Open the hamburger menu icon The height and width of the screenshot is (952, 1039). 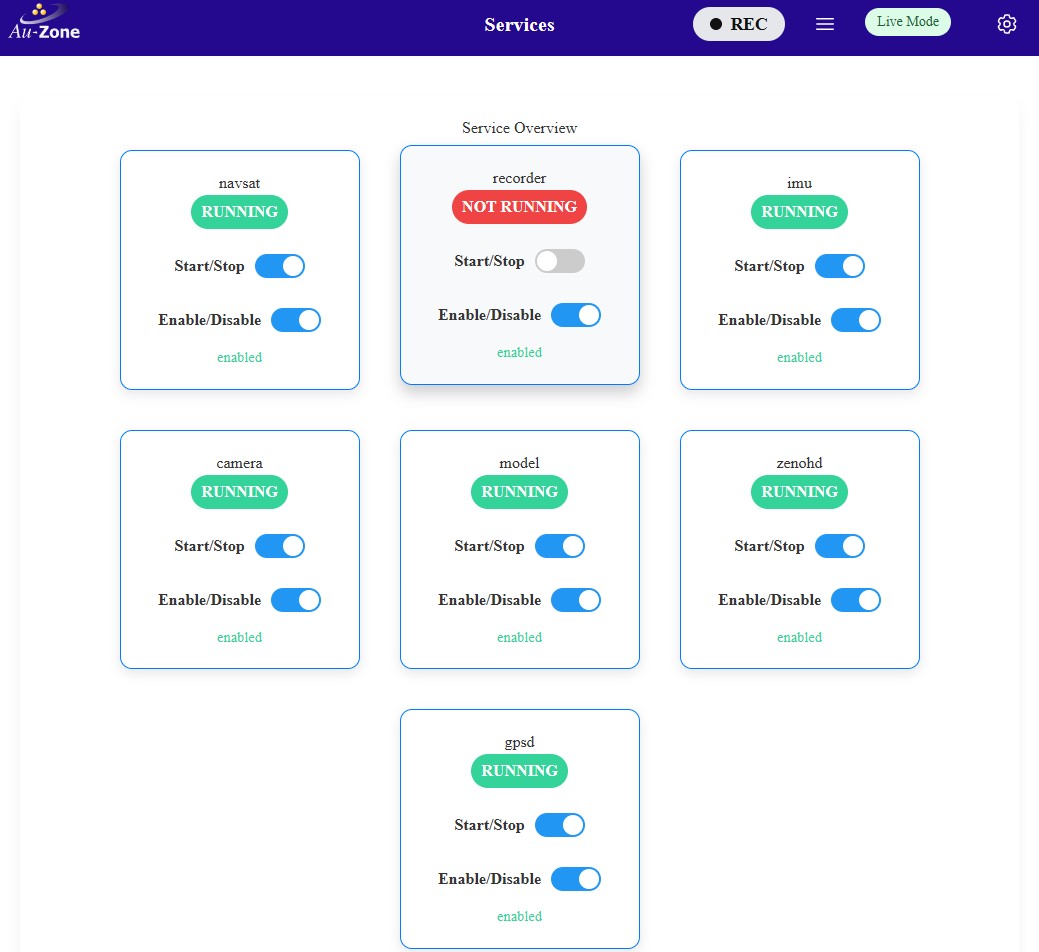tap(824, 25)
